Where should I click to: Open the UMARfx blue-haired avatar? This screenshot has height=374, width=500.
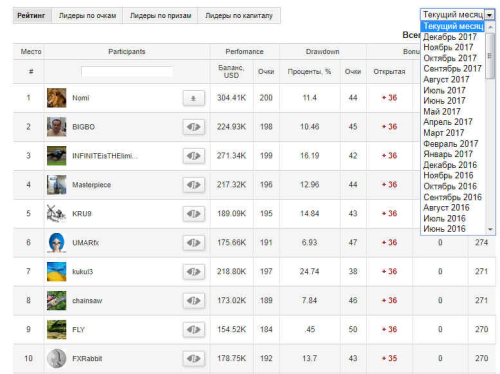[56, 243]
